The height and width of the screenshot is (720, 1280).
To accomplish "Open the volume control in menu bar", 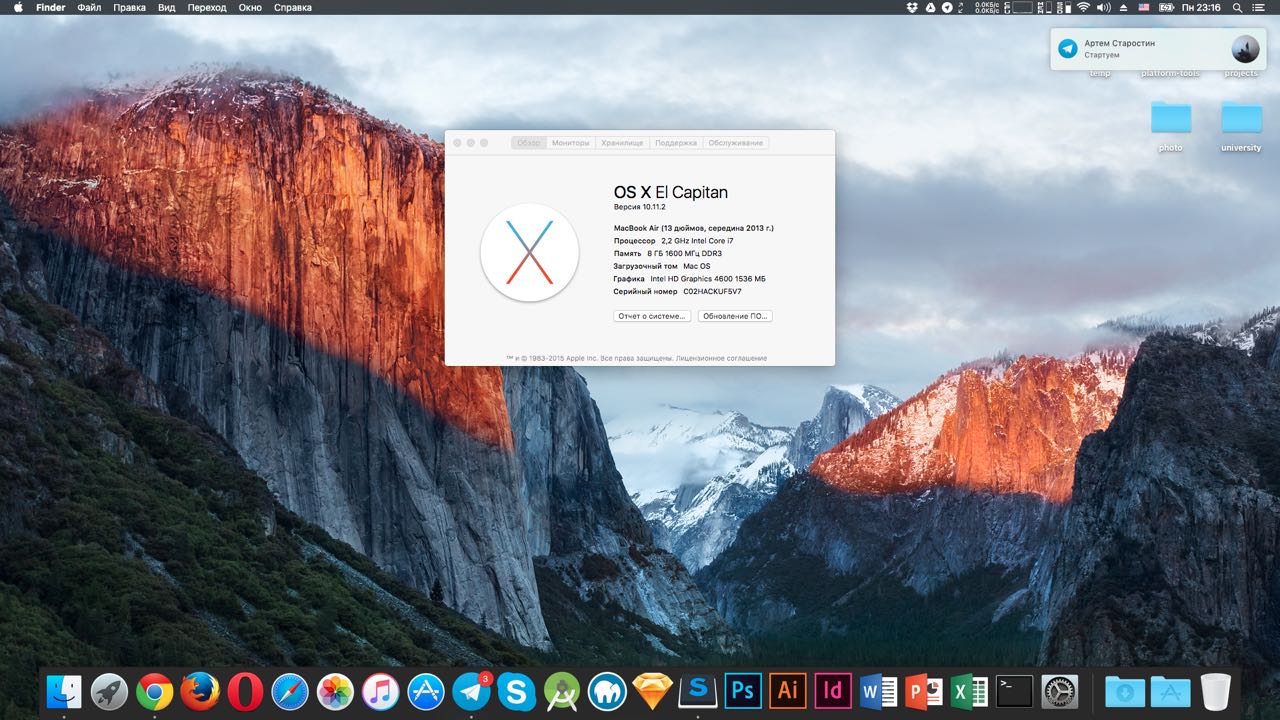I will [x=1104, y=7].
